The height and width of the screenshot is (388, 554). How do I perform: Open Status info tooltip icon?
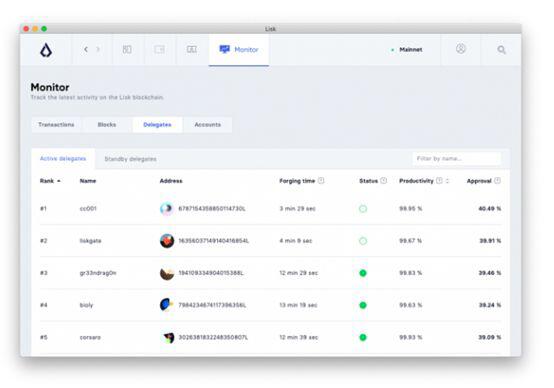383,181
